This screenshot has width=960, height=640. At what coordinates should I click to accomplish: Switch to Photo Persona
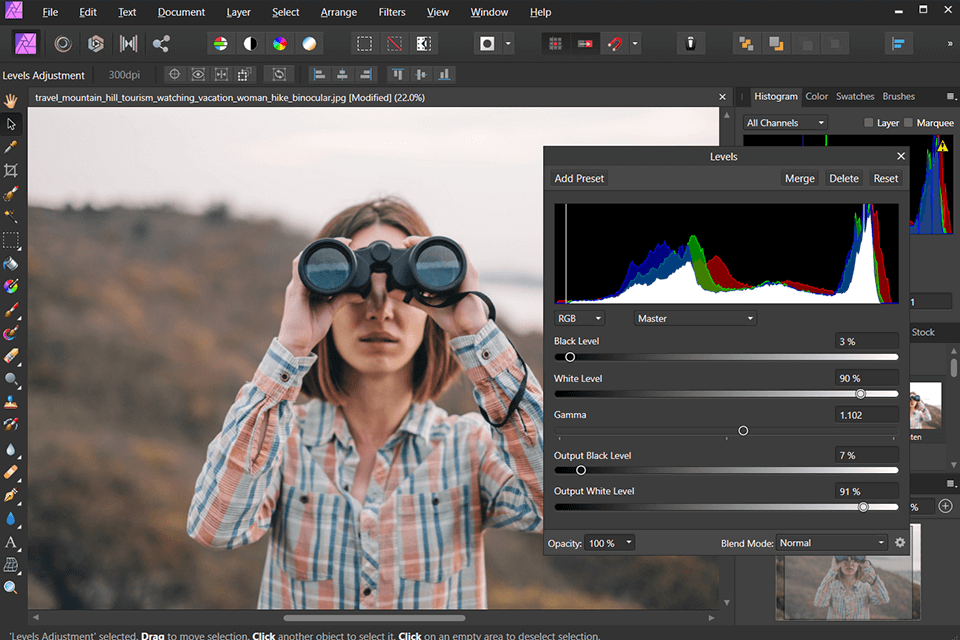(26, 43)
